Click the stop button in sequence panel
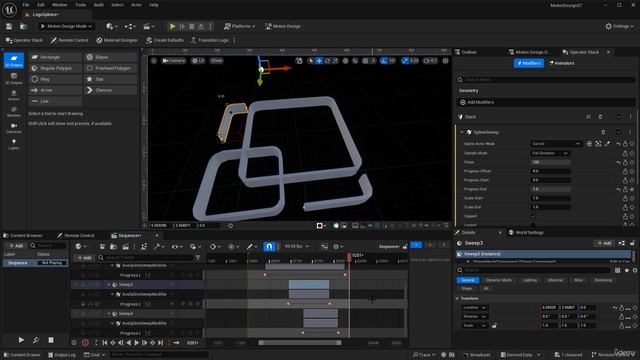The height and width of the screenshot is (360, 640). click(x=51, y=340)
